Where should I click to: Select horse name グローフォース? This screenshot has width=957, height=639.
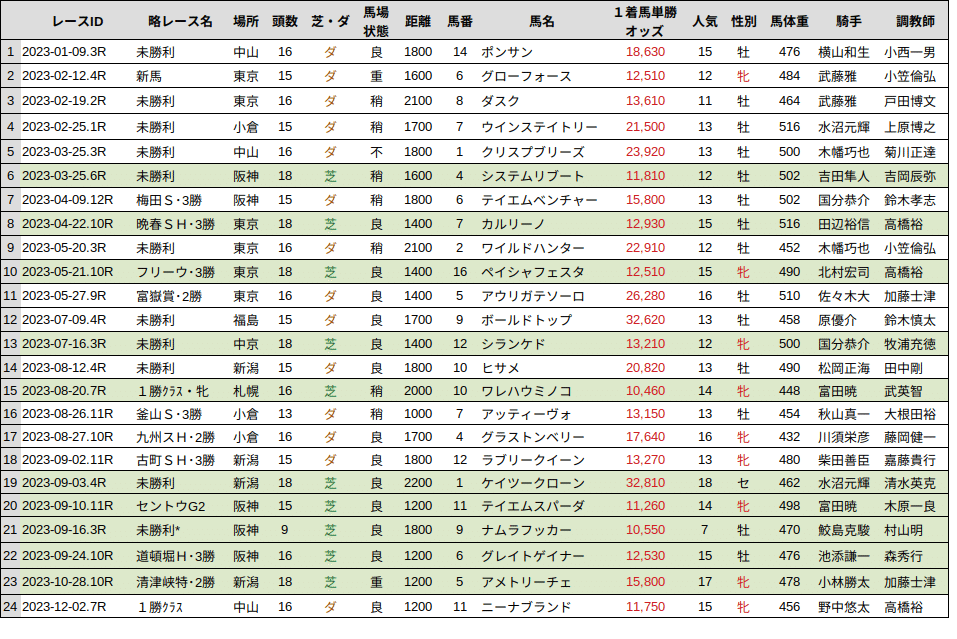pyautogui.click(x=526, y=76)
